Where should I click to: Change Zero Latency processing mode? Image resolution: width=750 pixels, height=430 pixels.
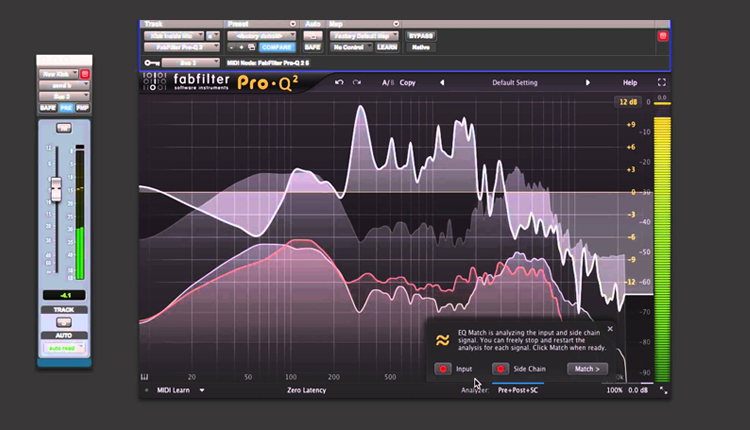pos(307,390)
